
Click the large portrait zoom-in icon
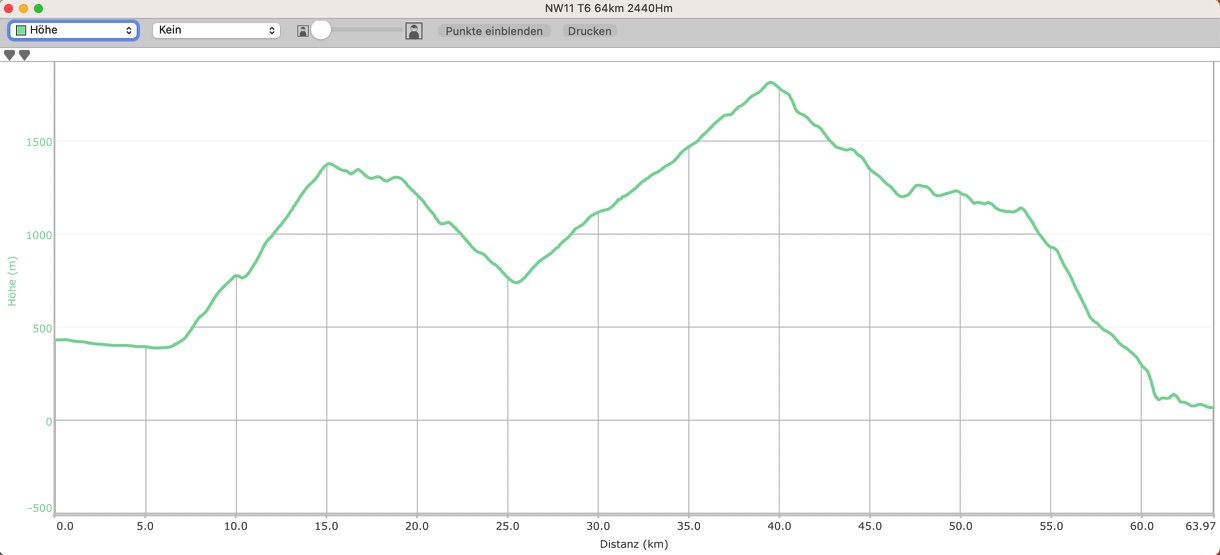coord(414,31)
